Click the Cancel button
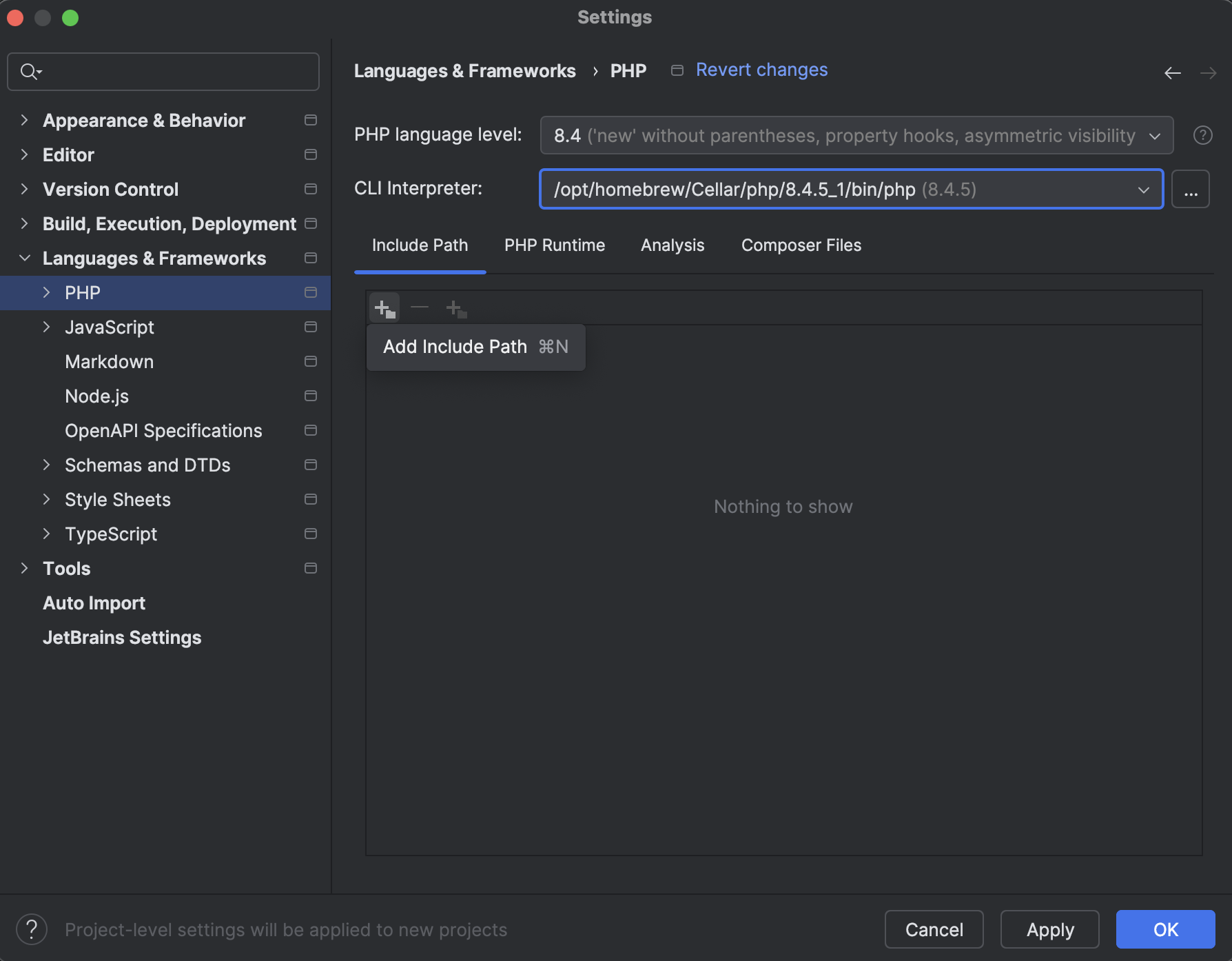The height and width of the screenshot is (961, 1232). [x=934, y=929]
